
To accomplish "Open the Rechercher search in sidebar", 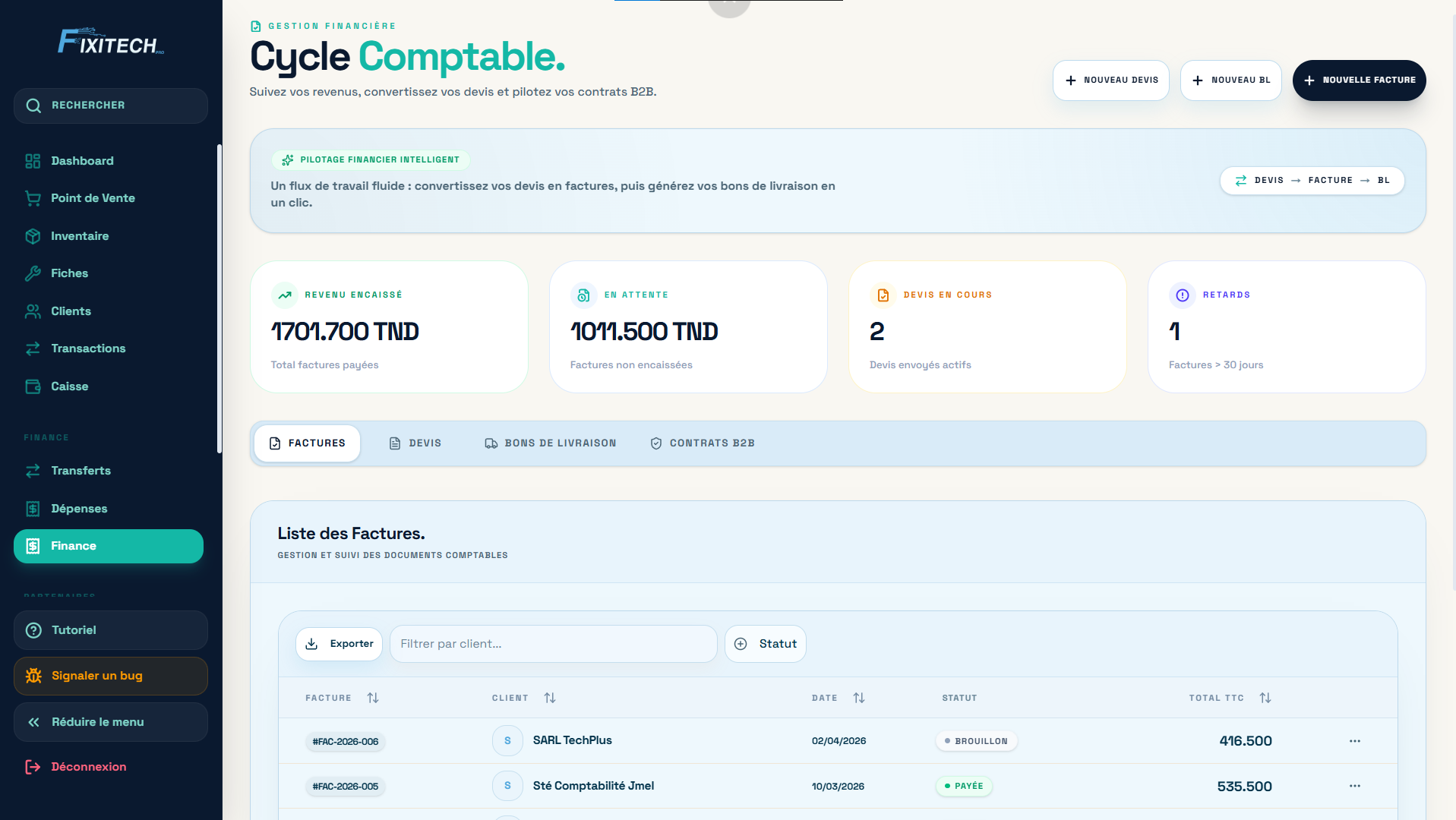I will point(34,106).
